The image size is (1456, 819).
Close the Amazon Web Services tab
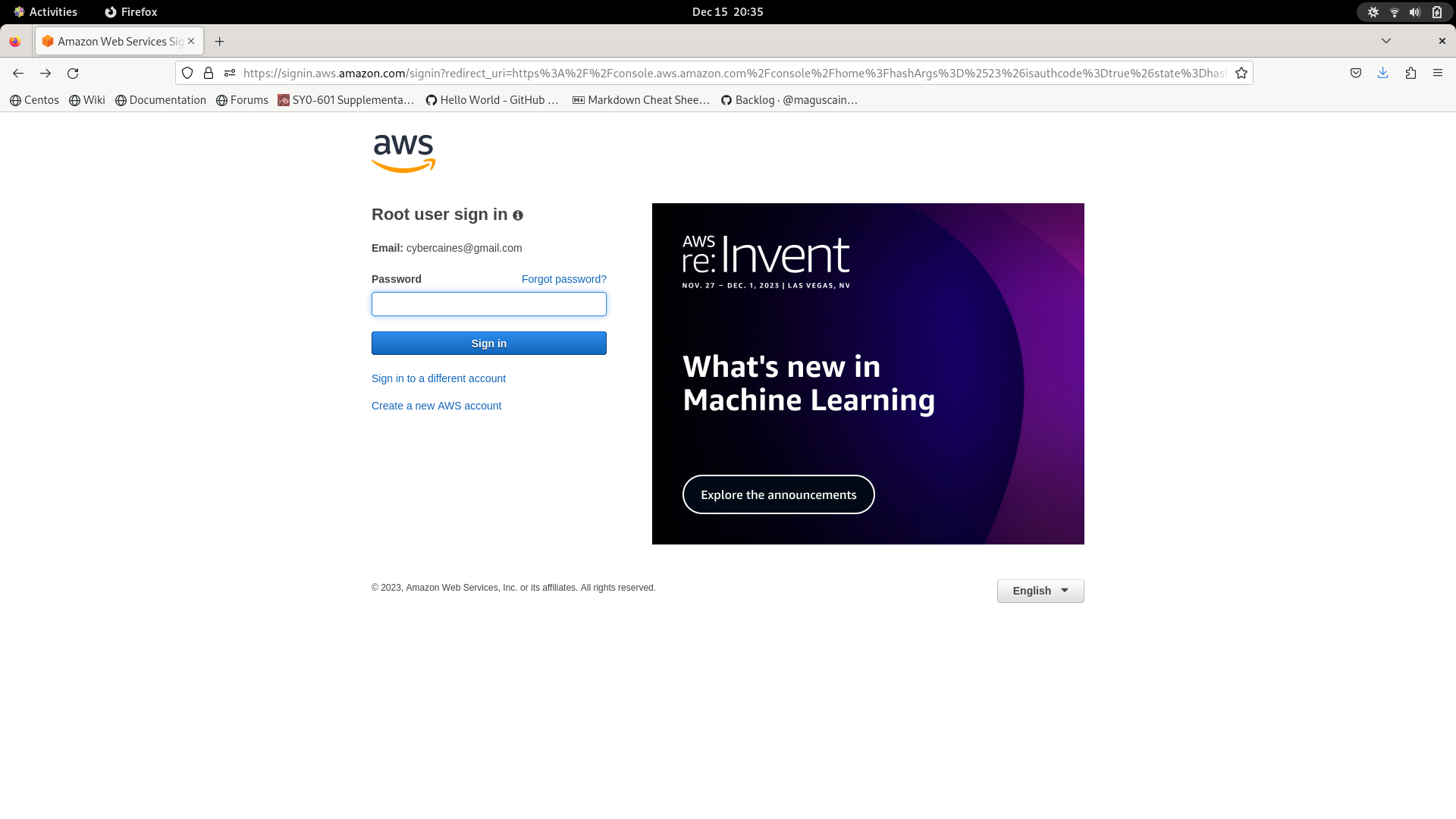pos(191,41)
